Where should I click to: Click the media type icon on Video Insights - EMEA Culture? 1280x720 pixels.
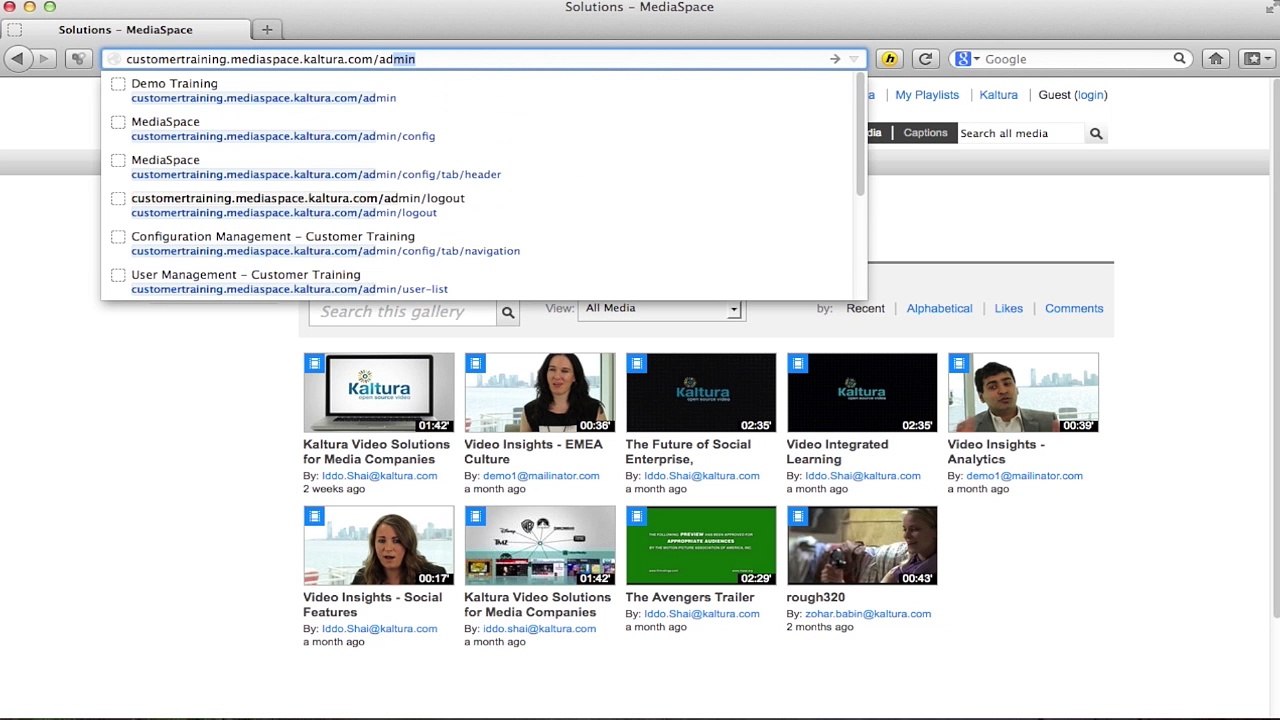coord(475,363)
